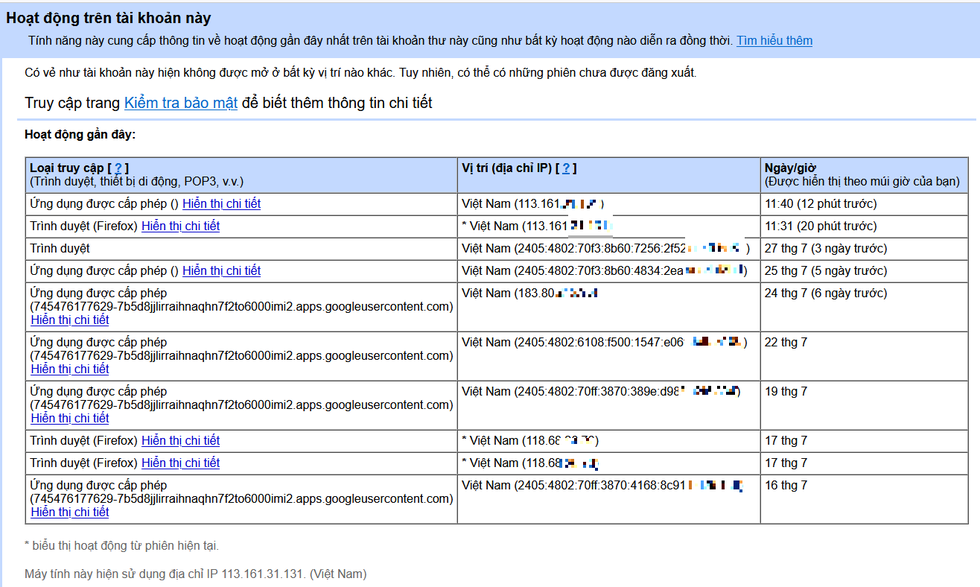Show details for the 16 thg 7 authorized app
This screenshot has width=980, height=587.
[x=70, y=512]
